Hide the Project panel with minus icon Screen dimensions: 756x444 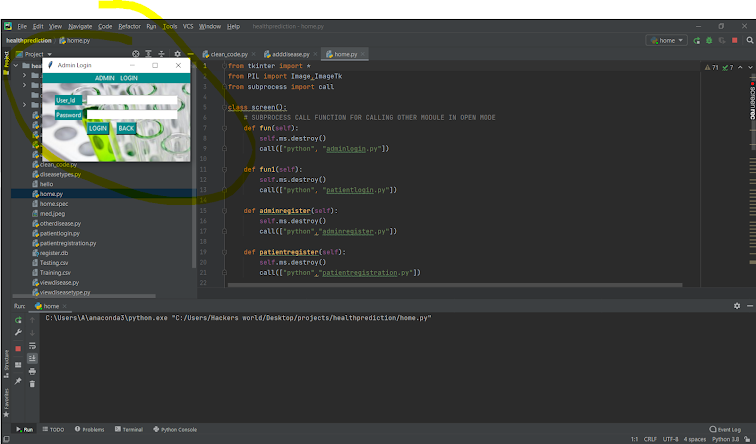[x=190, y=54]
